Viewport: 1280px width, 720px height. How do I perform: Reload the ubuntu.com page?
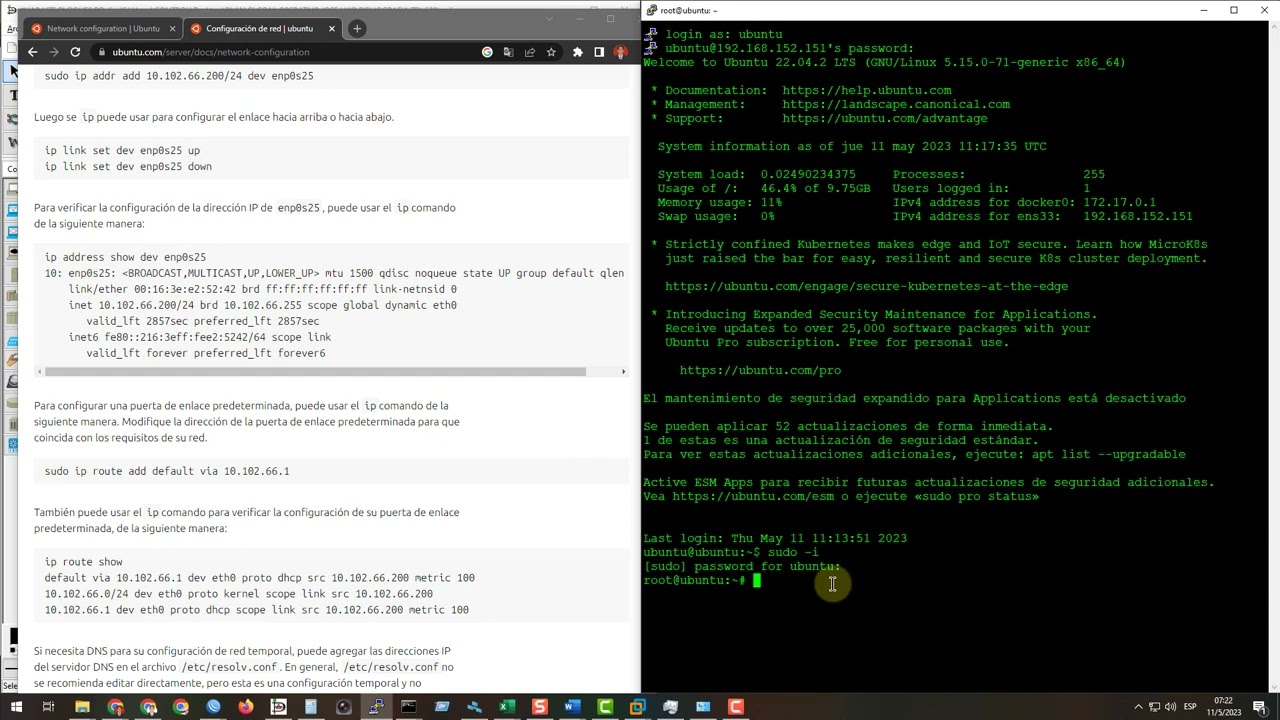point(75,52)
